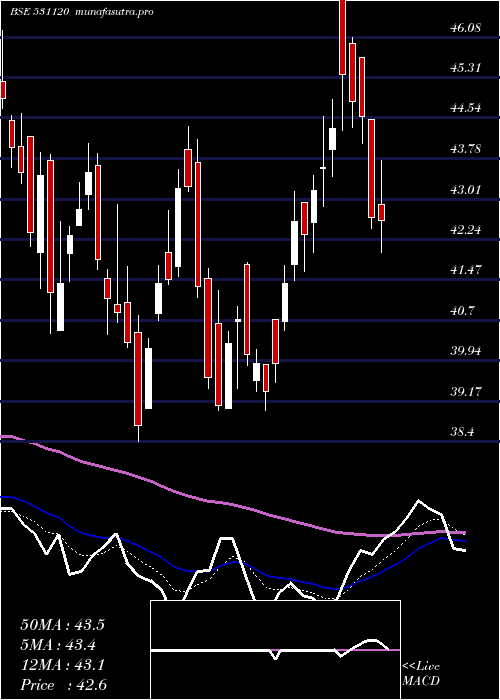Click the 42.24 price level label
The height and width of the screenshot is (700, 500).
(465, 230)
